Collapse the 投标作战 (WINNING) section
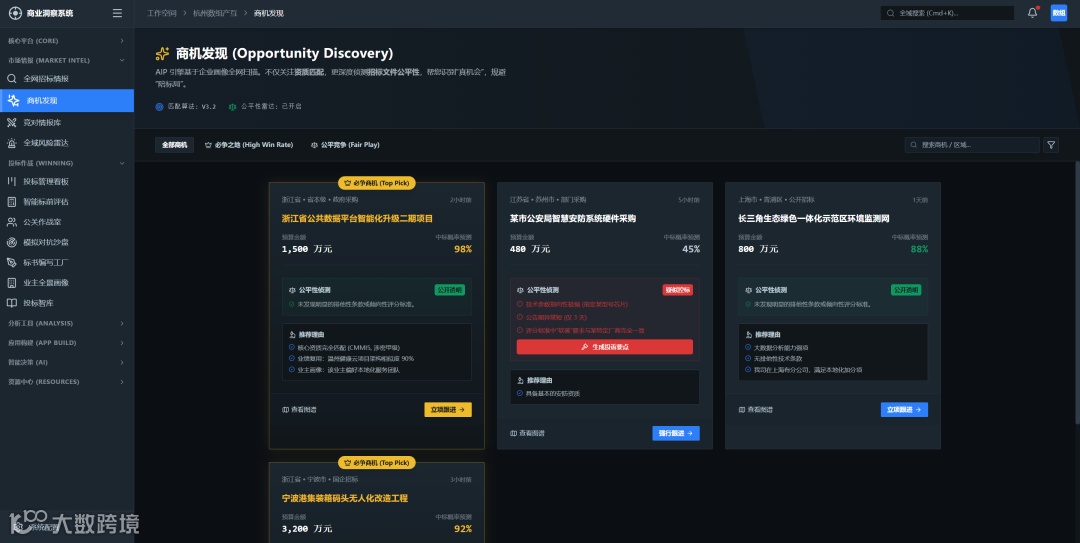The width and height of the screenshot is (1080, 543). point(67,163)
